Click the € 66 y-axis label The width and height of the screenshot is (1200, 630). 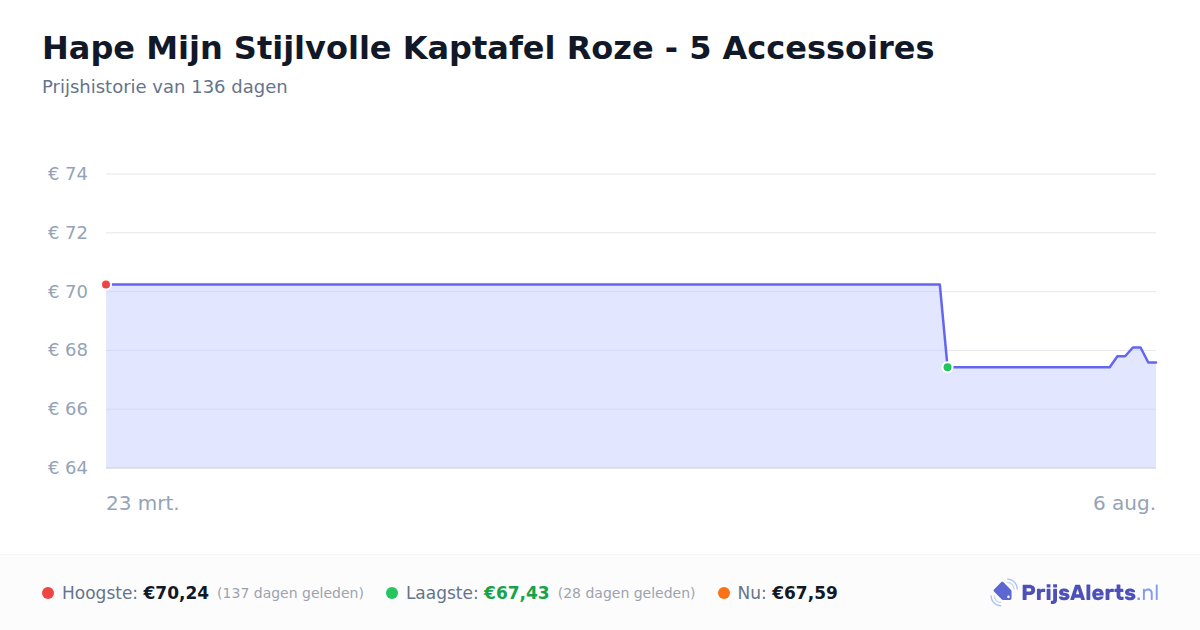coord(68,409)
